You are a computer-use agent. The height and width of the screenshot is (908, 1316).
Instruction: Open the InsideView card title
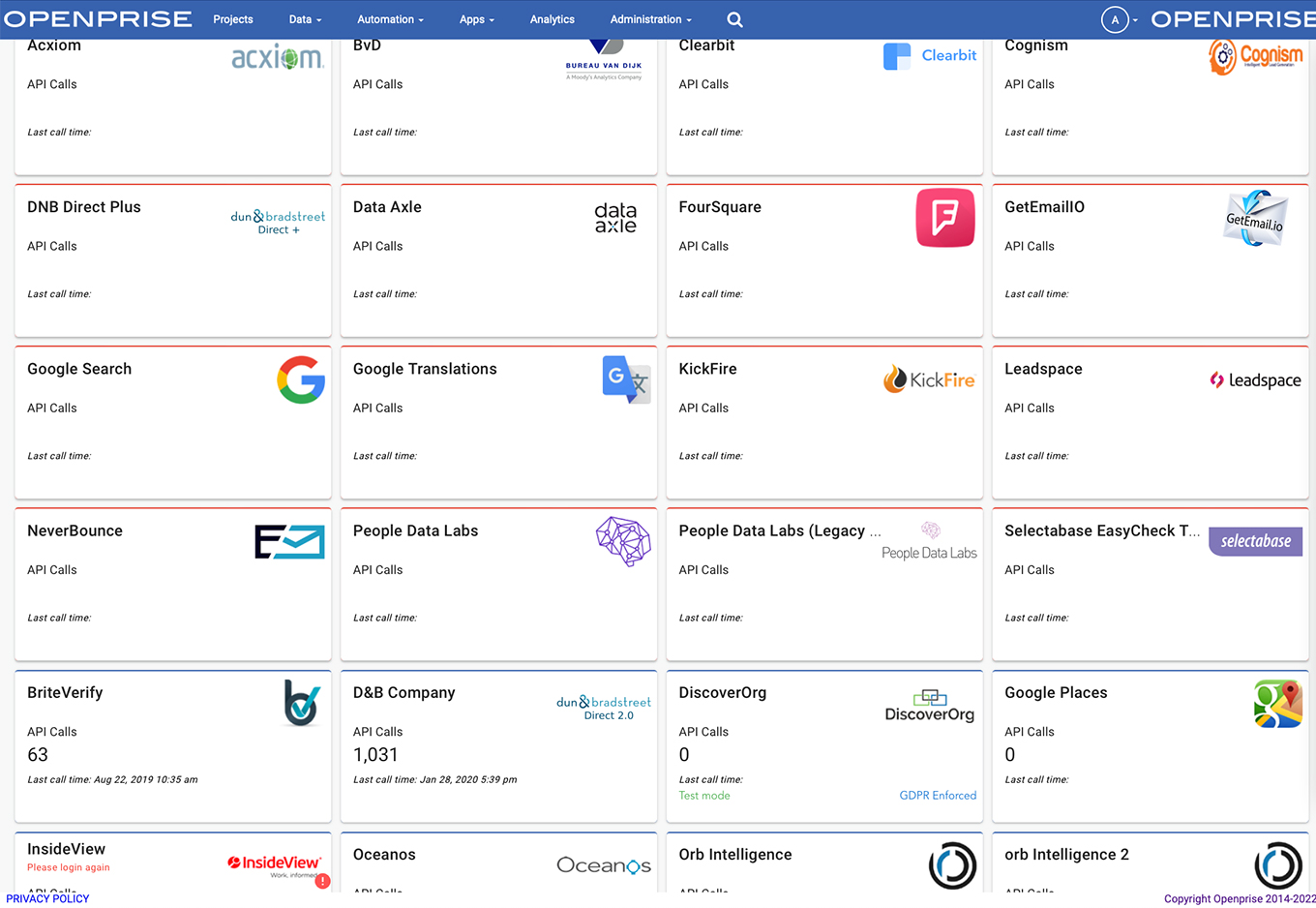(x=66, y=849)
